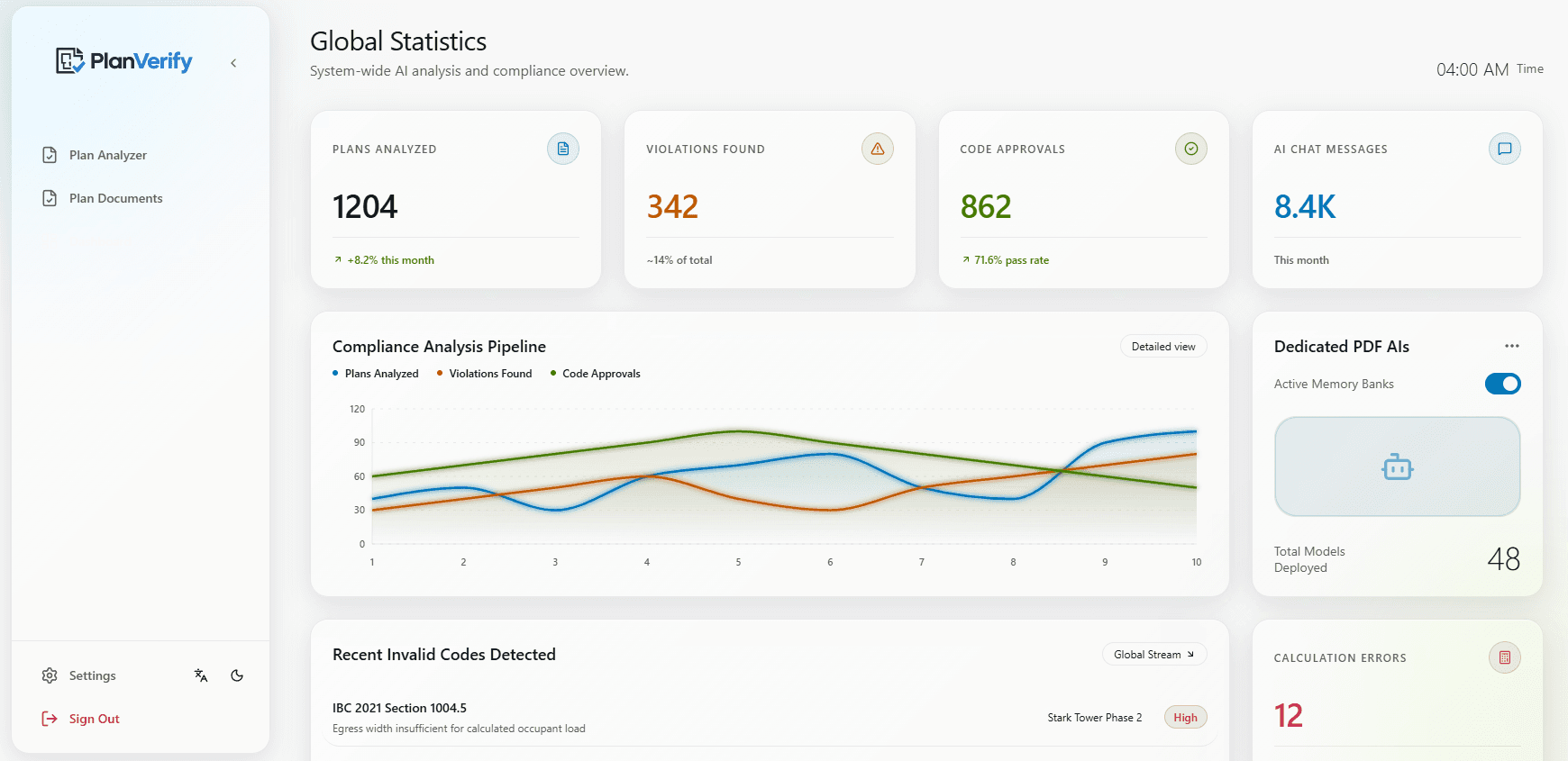Image resolution: width=1568 pixels, height=761 pixels.
Task: Click the 71.6% pass rate trend
Action: pos(1006,260)
